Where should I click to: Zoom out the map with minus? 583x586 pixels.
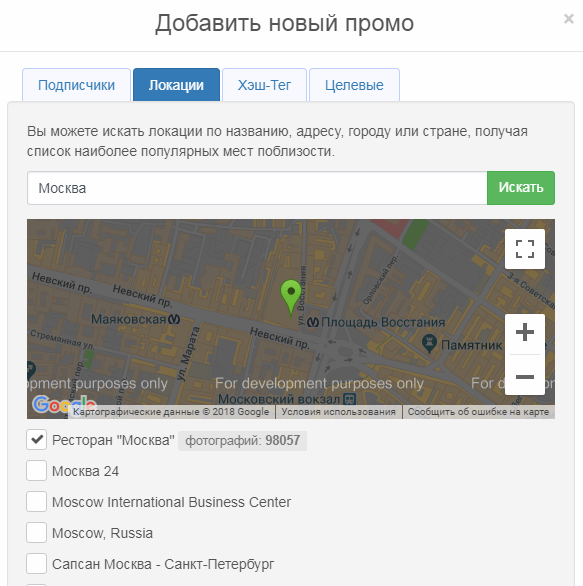[x=525, y=376]
